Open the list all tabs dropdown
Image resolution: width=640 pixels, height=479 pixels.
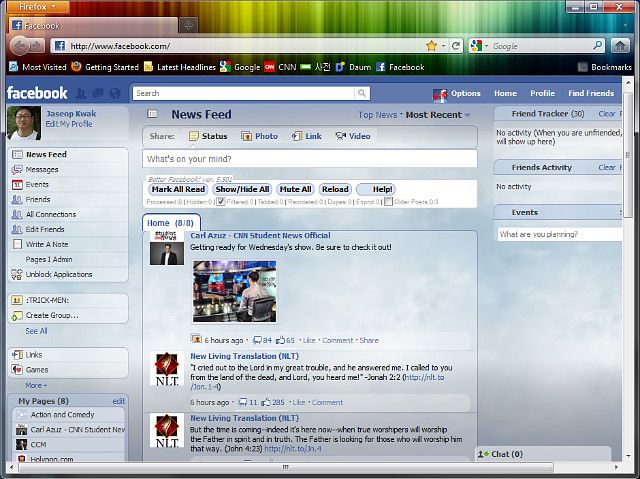[625, 26]
